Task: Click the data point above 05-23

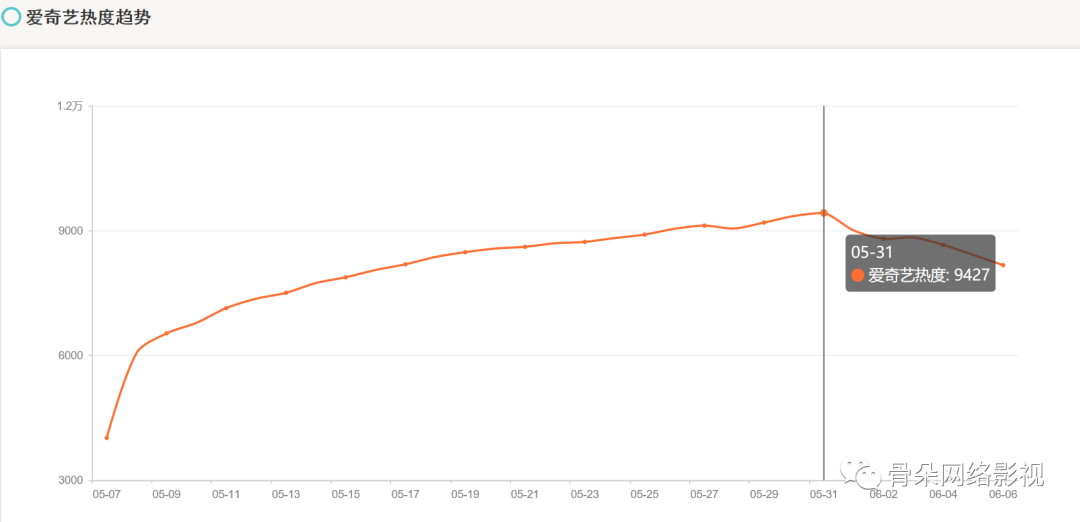Action: click(x=585, y=242)
